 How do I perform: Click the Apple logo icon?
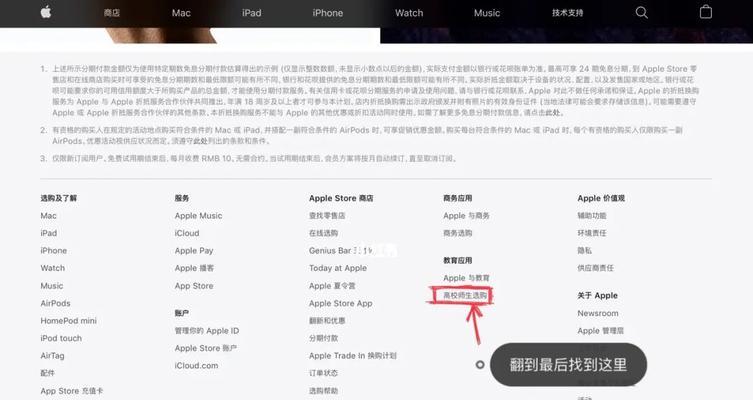point(46,12)
